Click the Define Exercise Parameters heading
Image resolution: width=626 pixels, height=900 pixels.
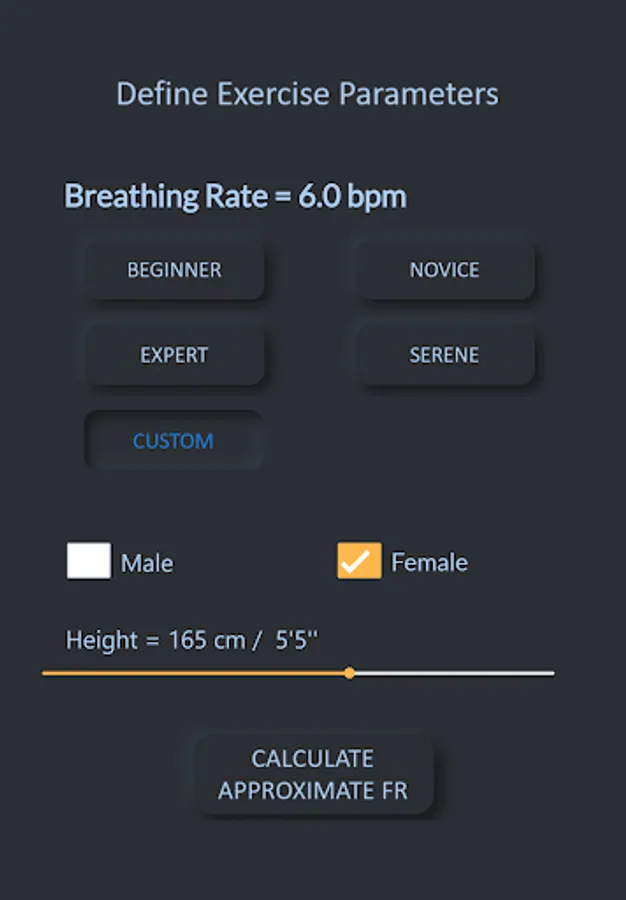pyautogui.click(x=308, y=93)
